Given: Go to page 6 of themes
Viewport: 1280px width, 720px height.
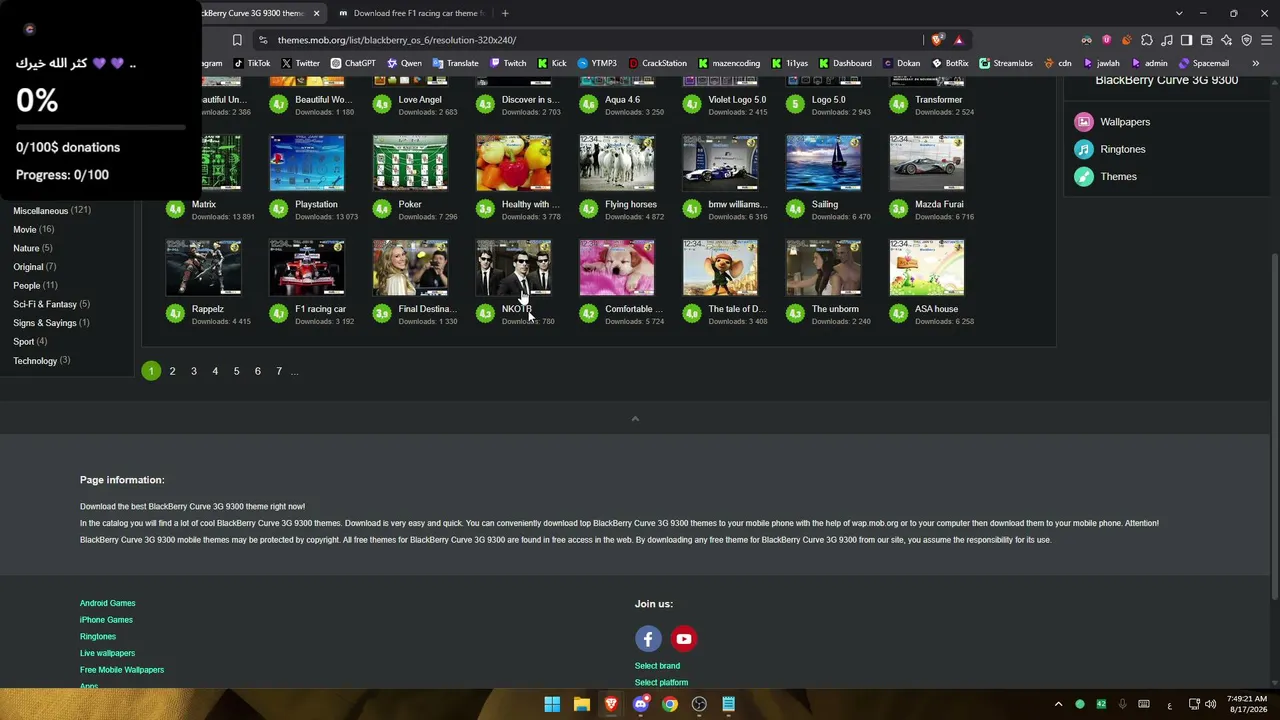Looking at the screenshot, I should [x=258, y=371].
